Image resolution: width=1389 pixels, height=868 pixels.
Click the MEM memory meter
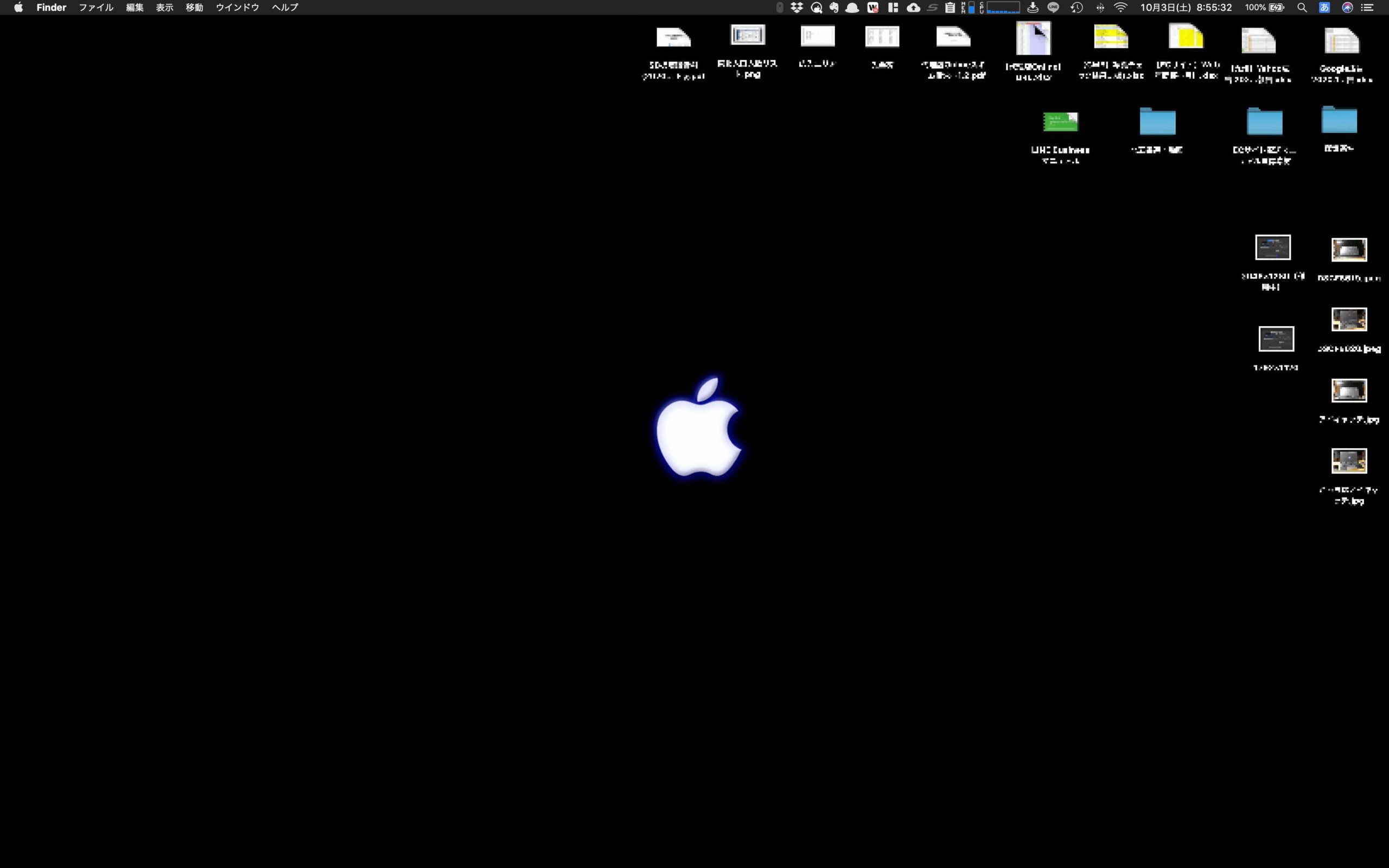(x=968, y=8)
